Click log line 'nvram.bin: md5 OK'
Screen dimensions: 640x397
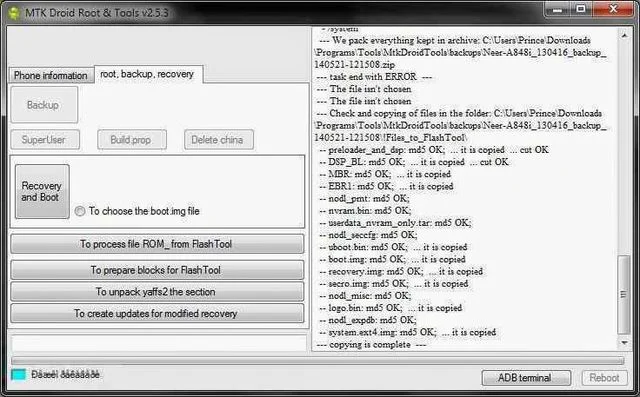(x=365, y=211)
